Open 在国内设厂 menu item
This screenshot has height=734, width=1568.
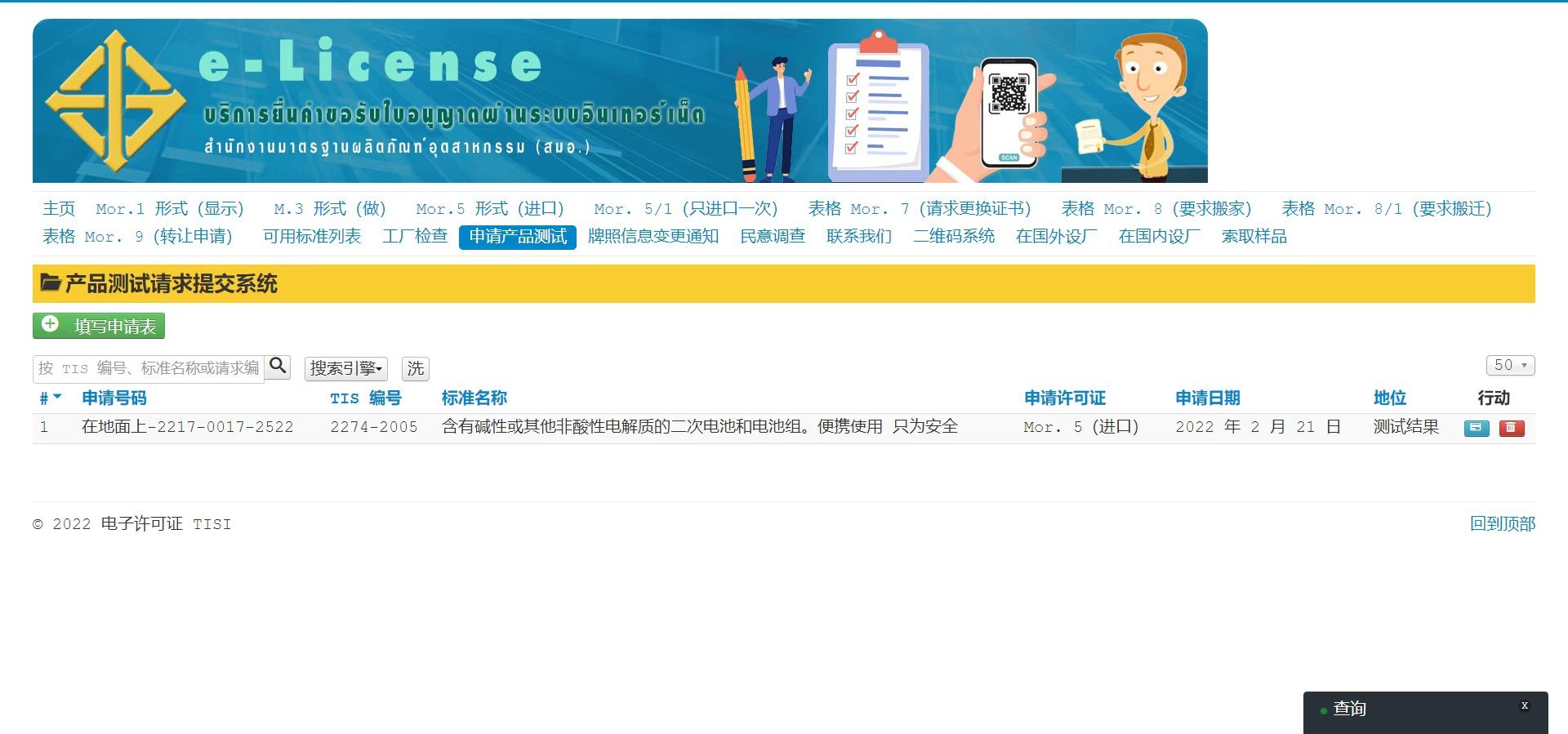coord(1160,237)
